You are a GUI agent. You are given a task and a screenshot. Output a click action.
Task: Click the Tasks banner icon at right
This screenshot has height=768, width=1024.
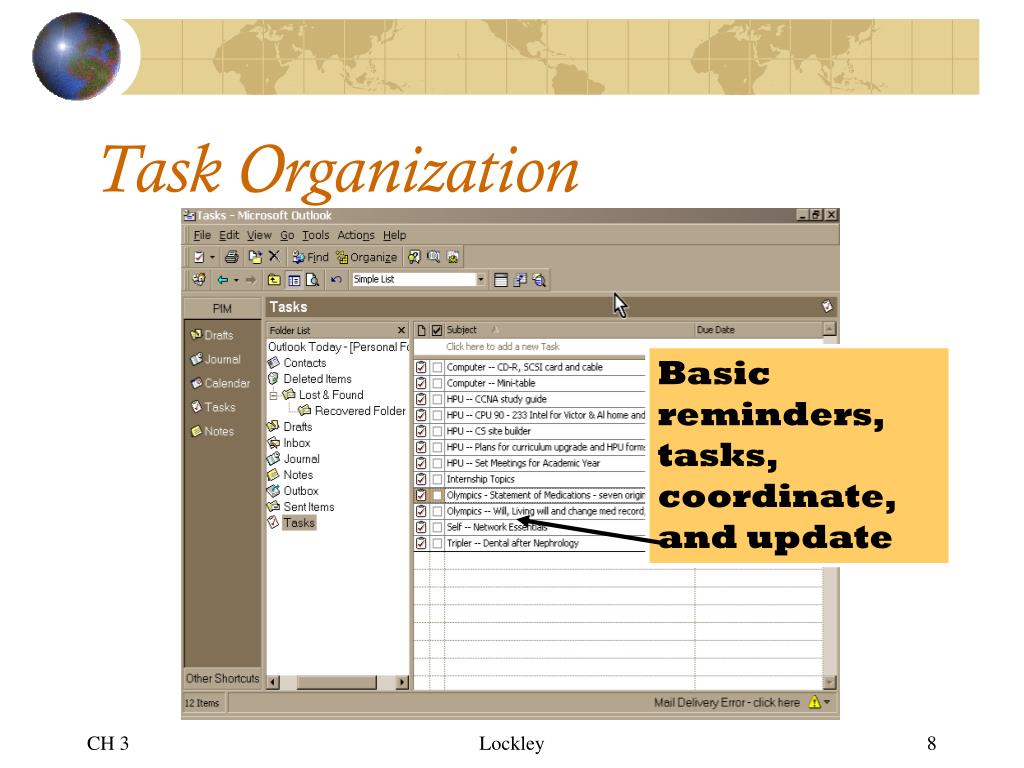tap(827, 306)
